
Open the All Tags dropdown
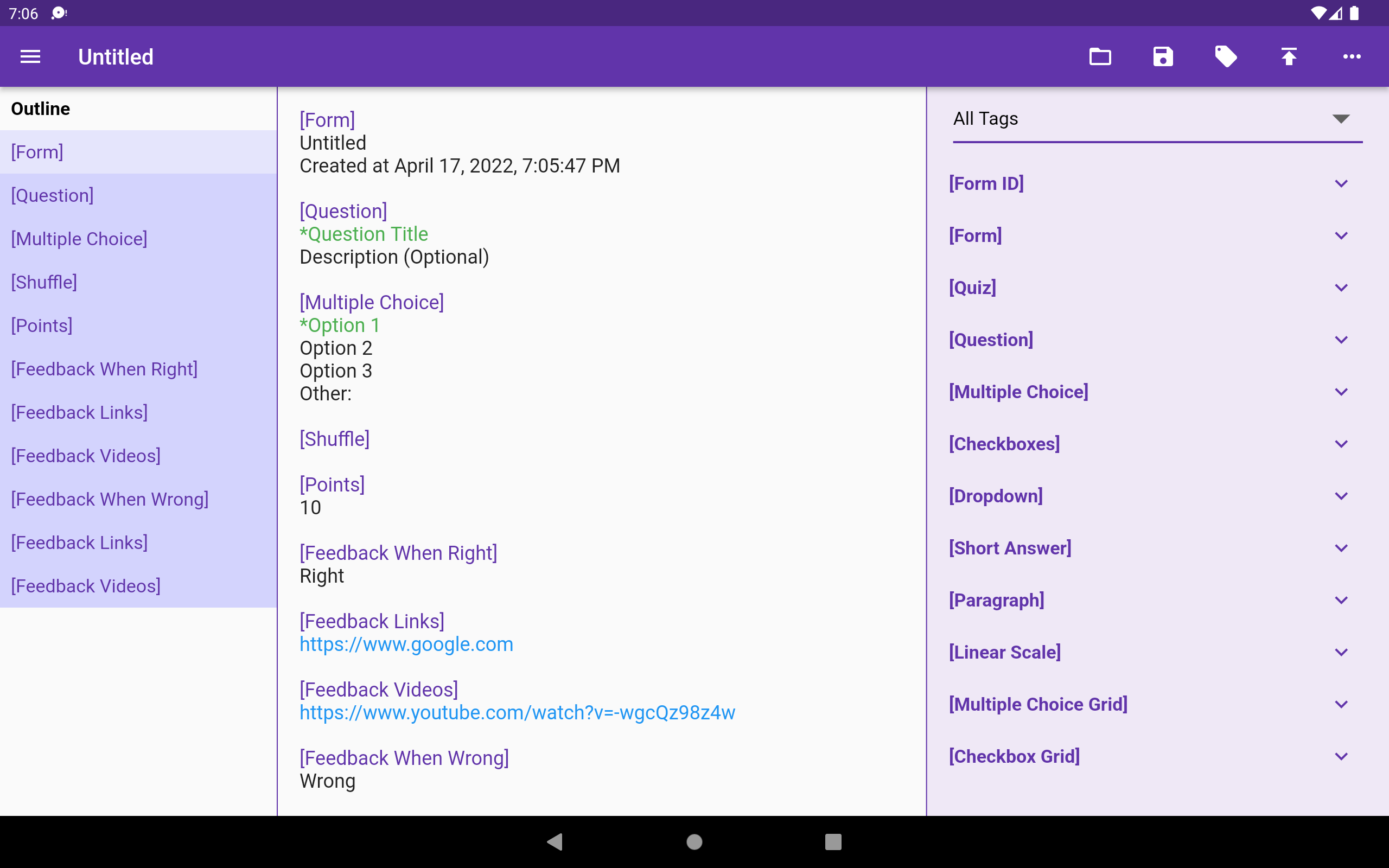click(x=1157, y=119)
